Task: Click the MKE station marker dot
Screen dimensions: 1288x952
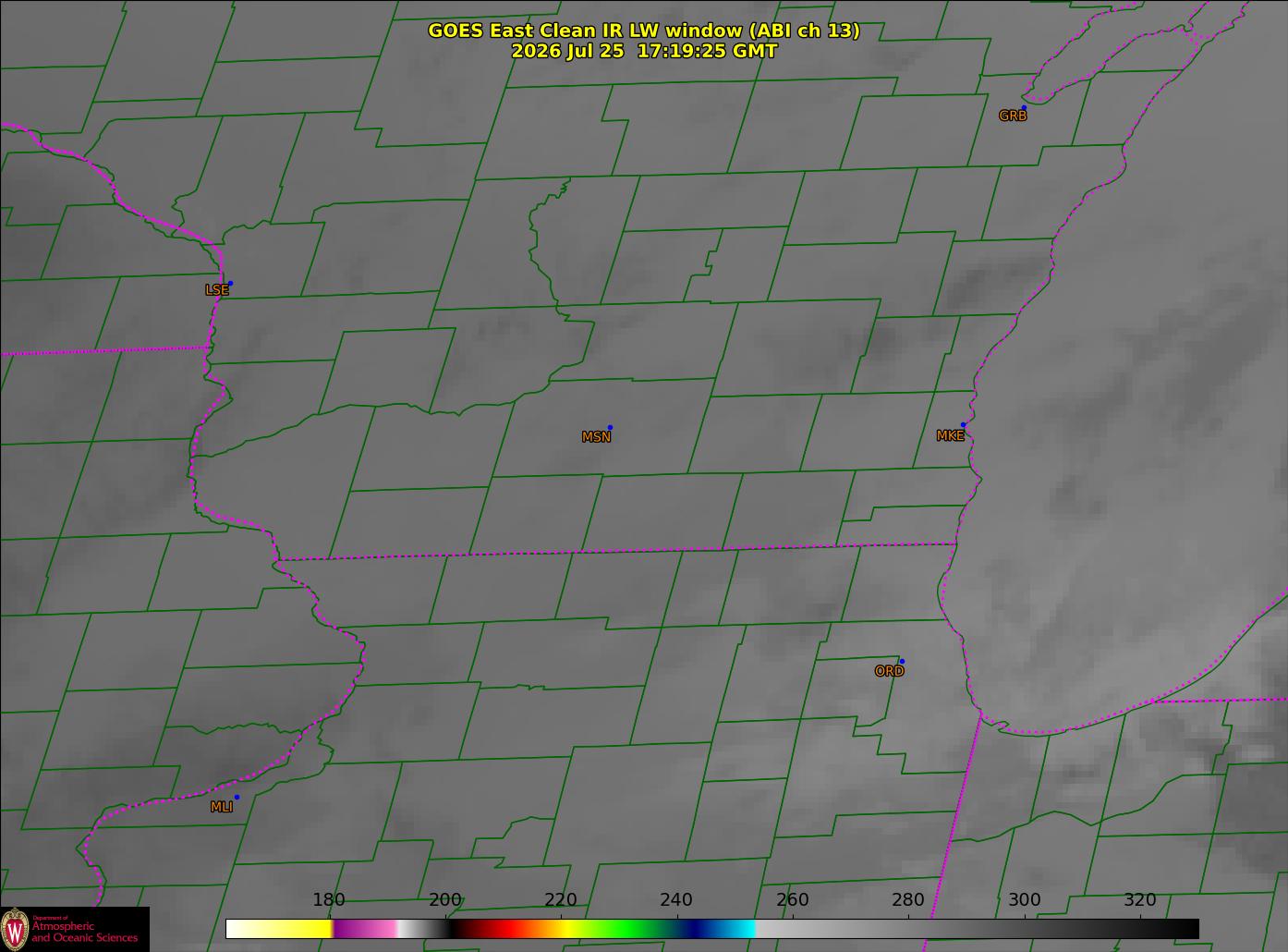Action: click(963, 425)
